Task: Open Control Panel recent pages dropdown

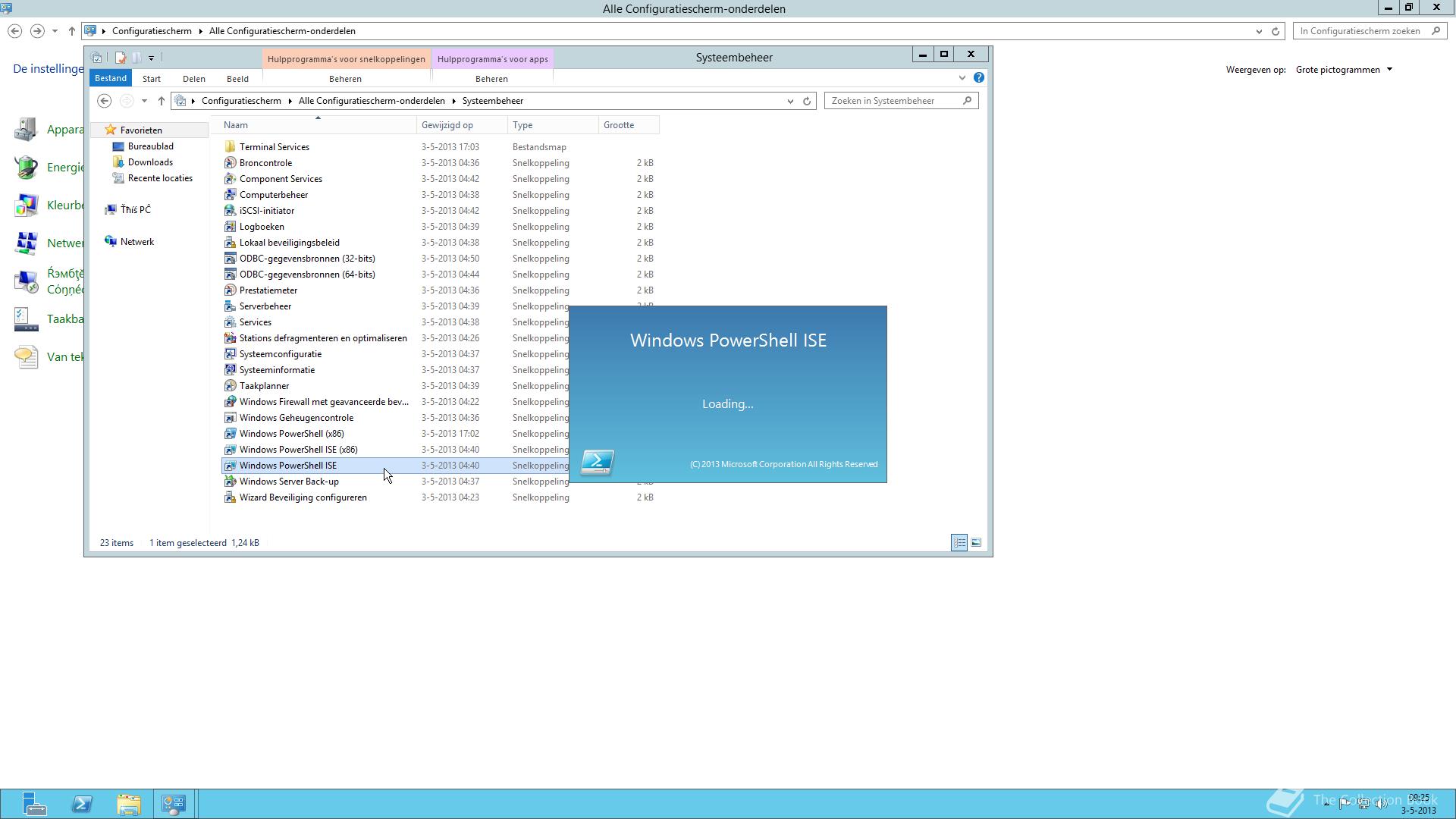Action: click(x=55, y=31)
